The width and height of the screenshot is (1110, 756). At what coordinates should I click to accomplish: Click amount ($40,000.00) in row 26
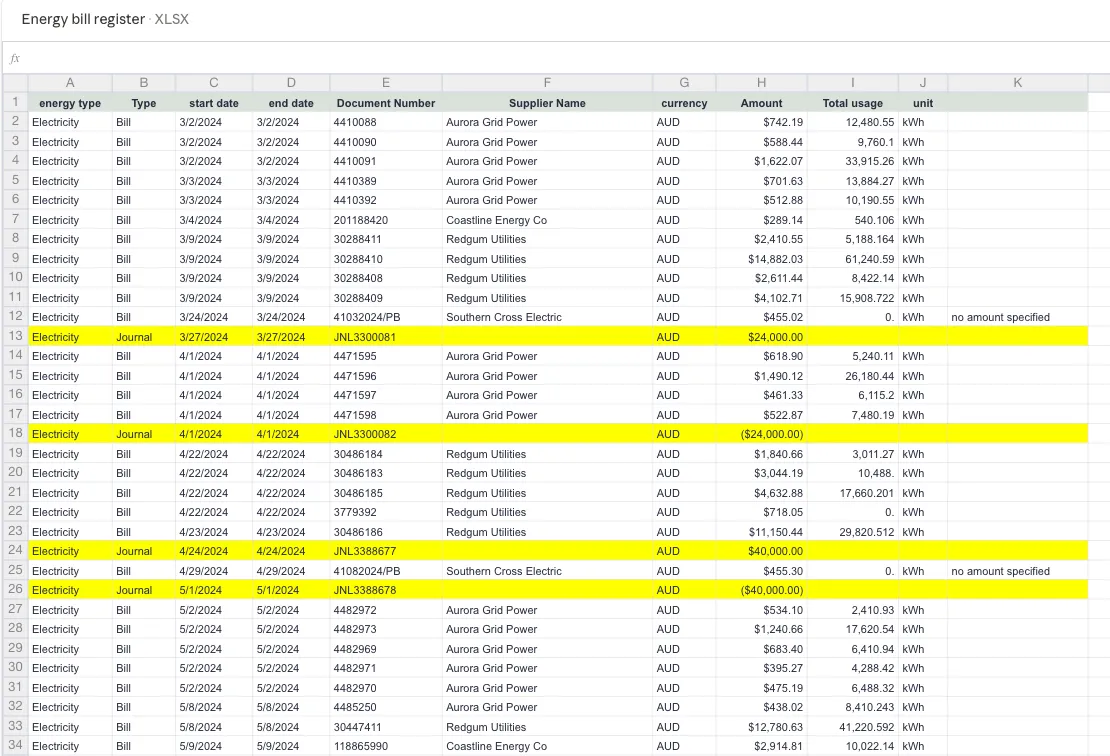(762, 590)
